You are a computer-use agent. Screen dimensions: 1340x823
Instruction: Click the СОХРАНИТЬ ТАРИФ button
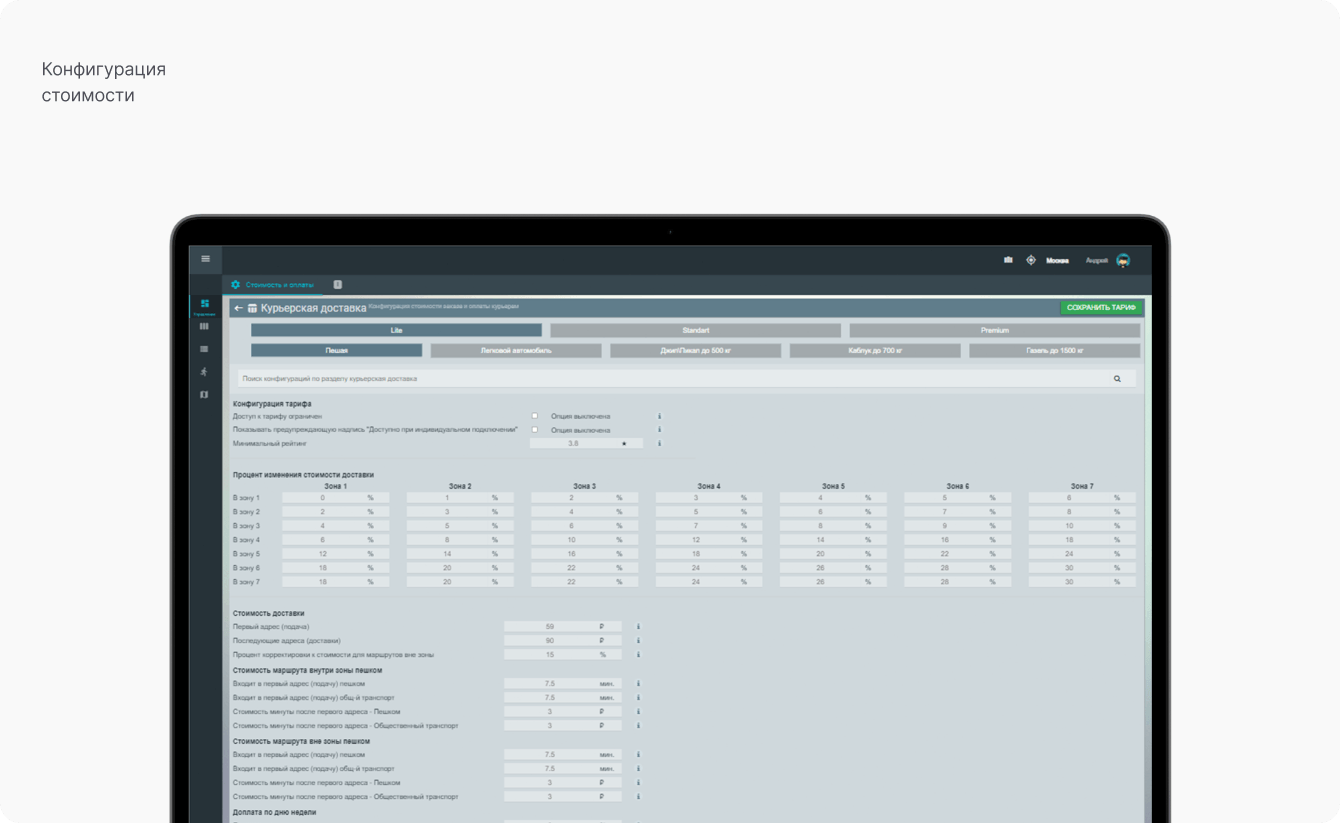[x=1101, y=308]
